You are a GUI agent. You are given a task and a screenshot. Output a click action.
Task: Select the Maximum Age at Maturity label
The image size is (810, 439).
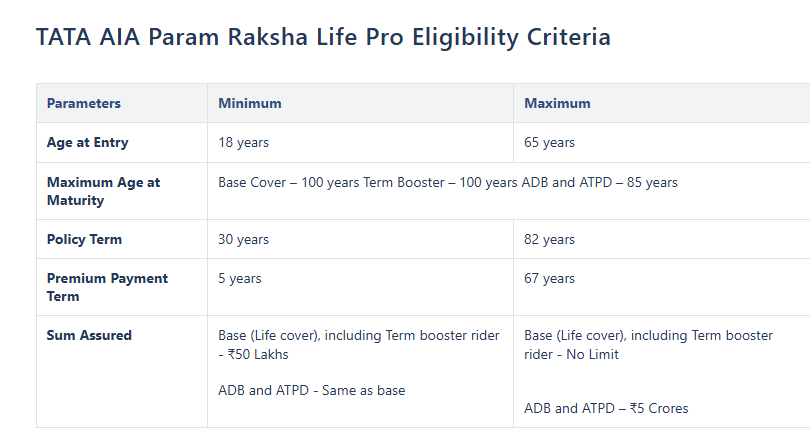103,191
